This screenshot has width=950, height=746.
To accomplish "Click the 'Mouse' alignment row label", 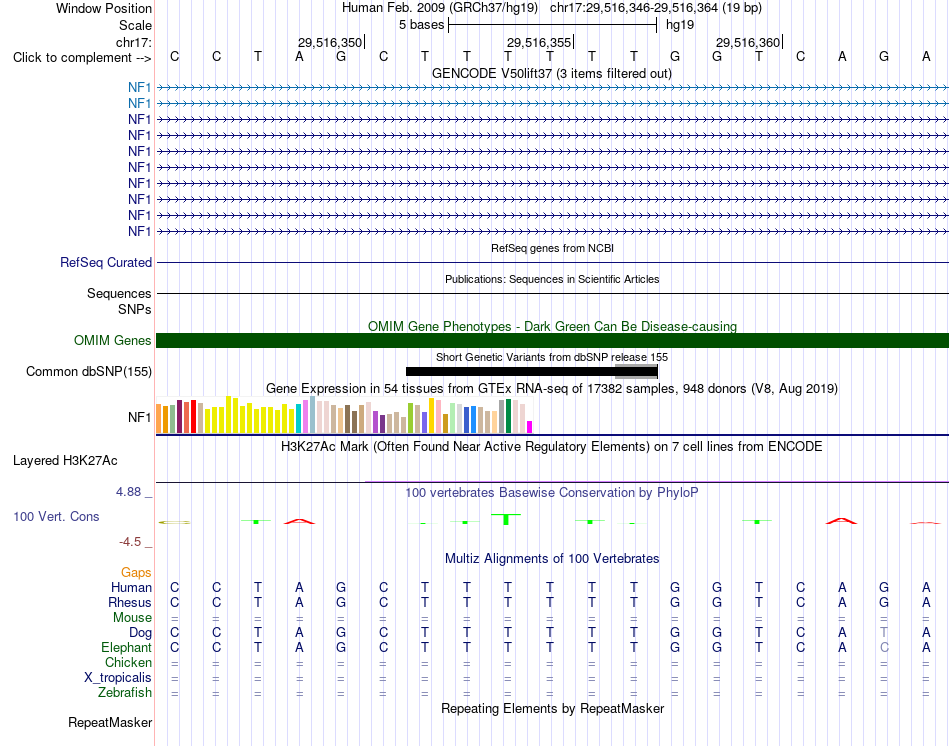I will click(132, 618).
